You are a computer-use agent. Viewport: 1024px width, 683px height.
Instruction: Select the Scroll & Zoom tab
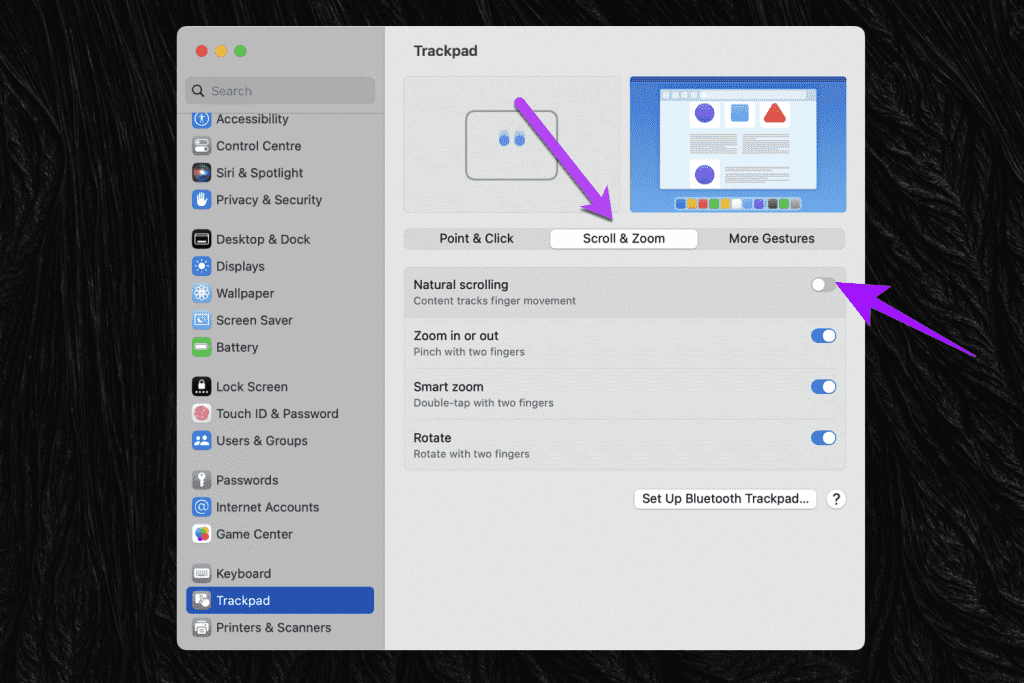tap(624, 238)
